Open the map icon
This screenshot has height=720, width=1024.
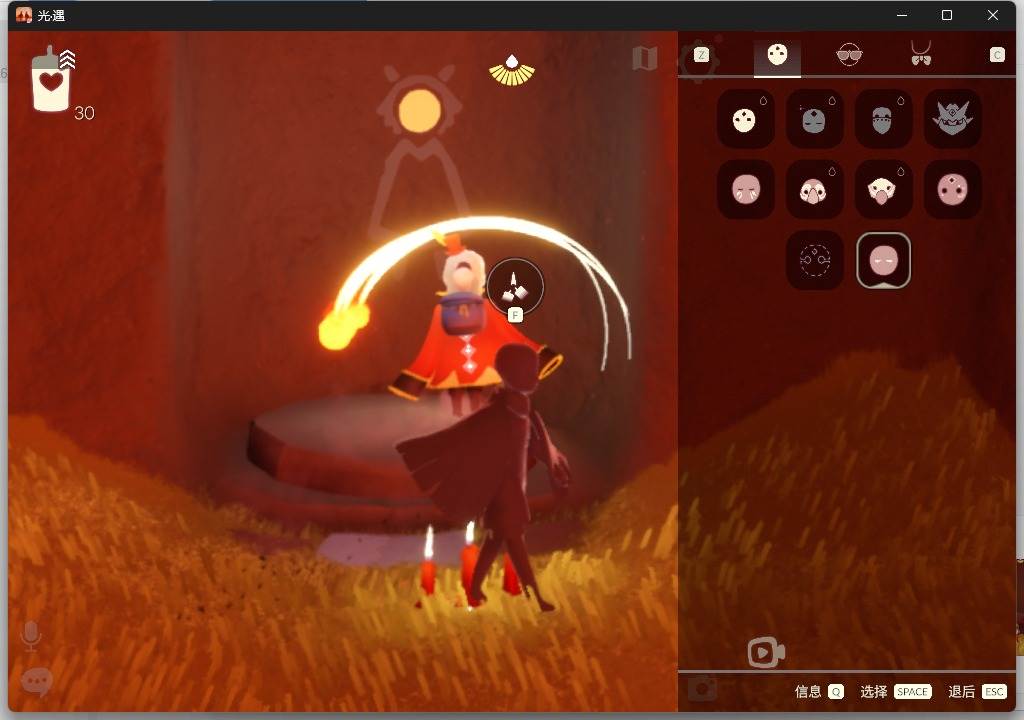645,59
